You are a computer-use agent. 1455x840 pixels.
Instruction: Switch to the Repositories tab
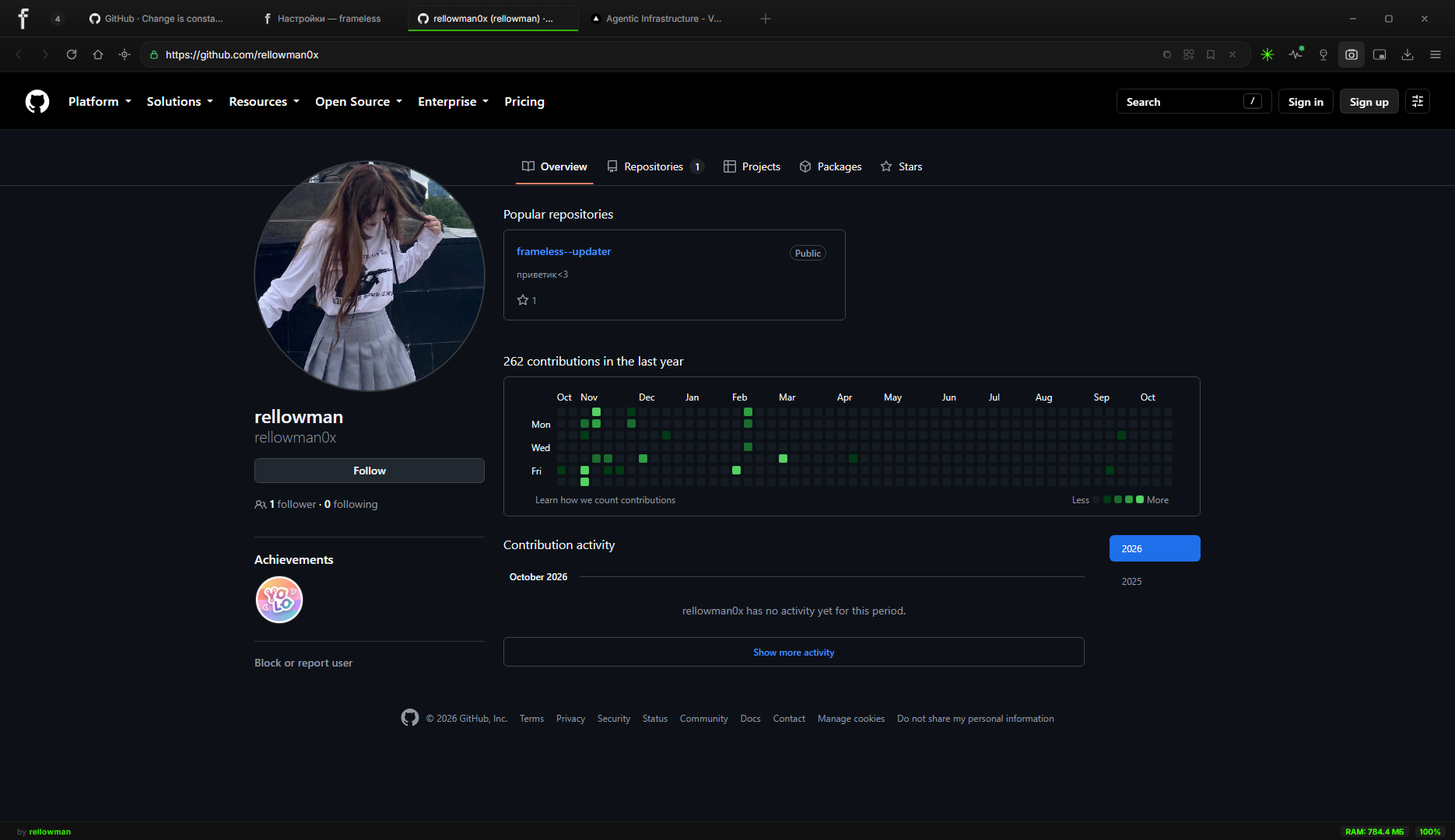(x=655, y=166)
